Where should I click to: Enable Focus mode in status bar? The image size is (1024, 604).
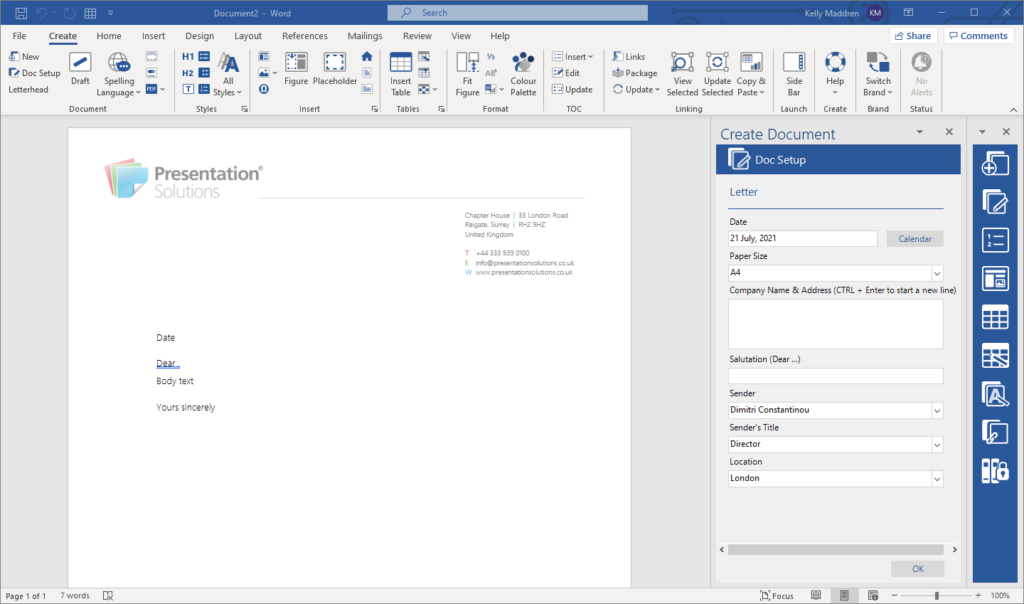[x=776, y=596]
